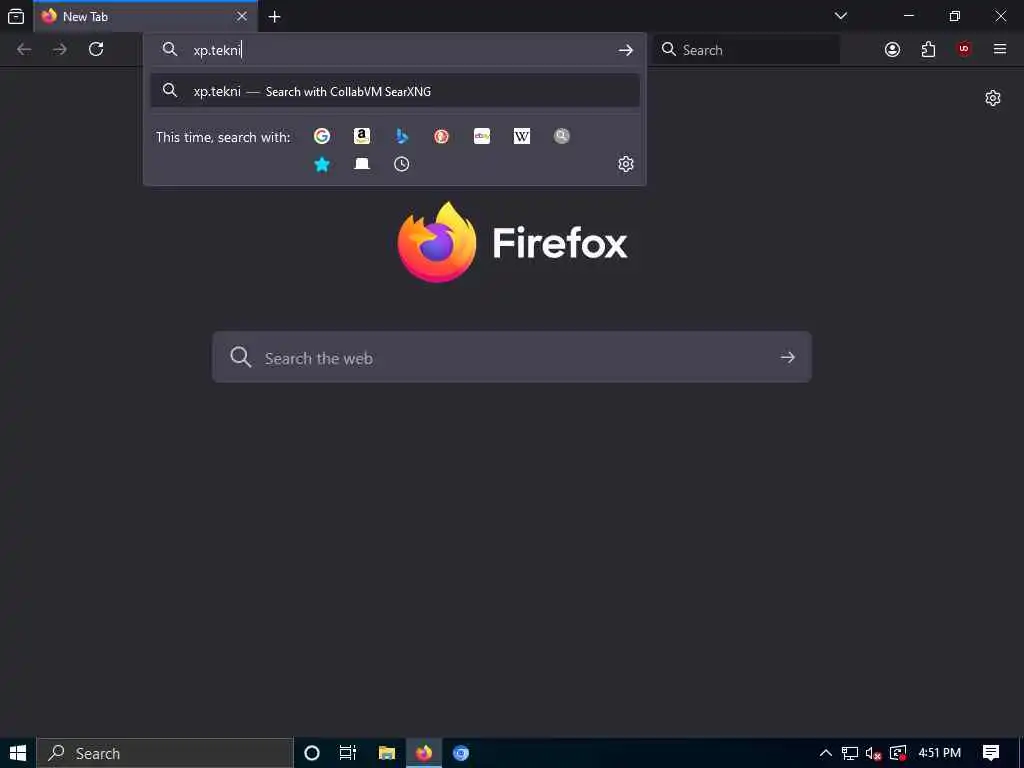Open the uBlock Origin extension icon
1024x768 pixels.
pyautogui.click(x=964, y=49)
